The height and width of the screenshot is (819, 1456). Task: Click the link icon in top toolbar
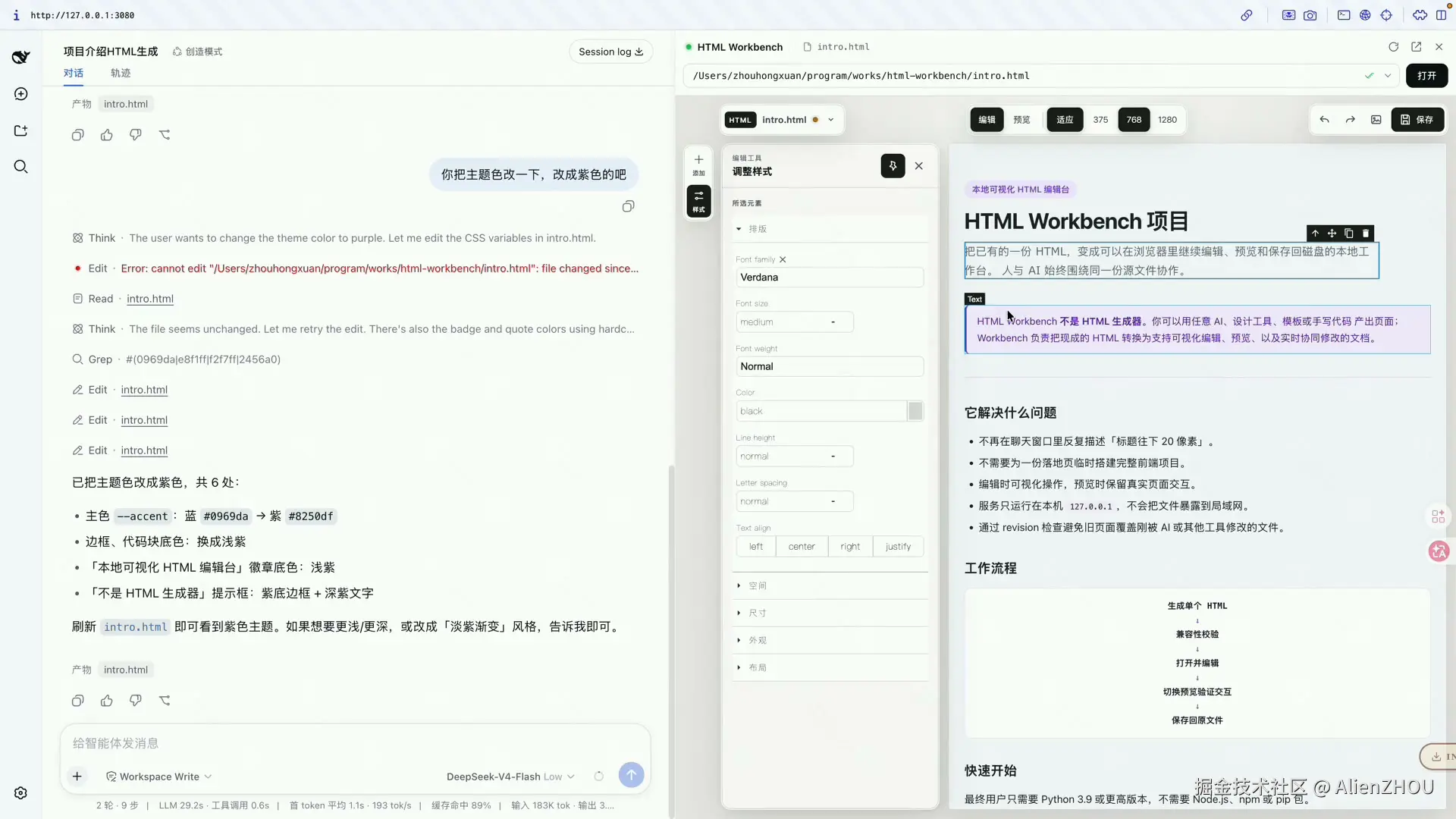(x=1246, y=15)
